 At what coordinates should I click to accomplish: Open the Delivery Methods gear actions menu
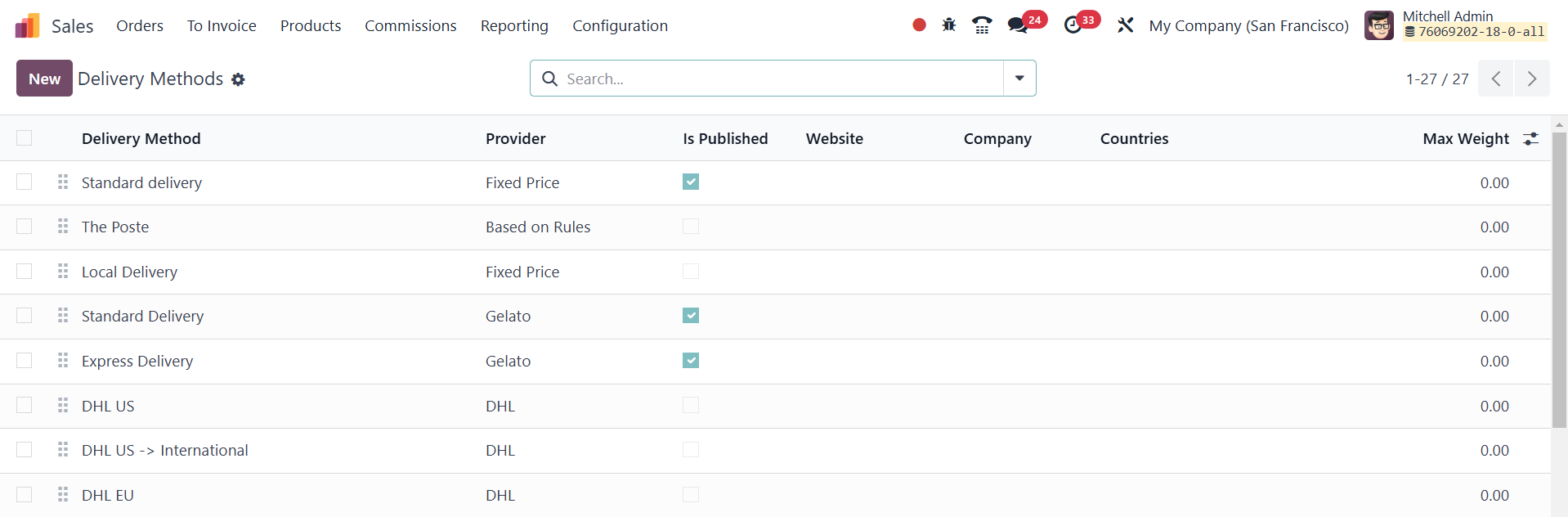tap(238, 79)
